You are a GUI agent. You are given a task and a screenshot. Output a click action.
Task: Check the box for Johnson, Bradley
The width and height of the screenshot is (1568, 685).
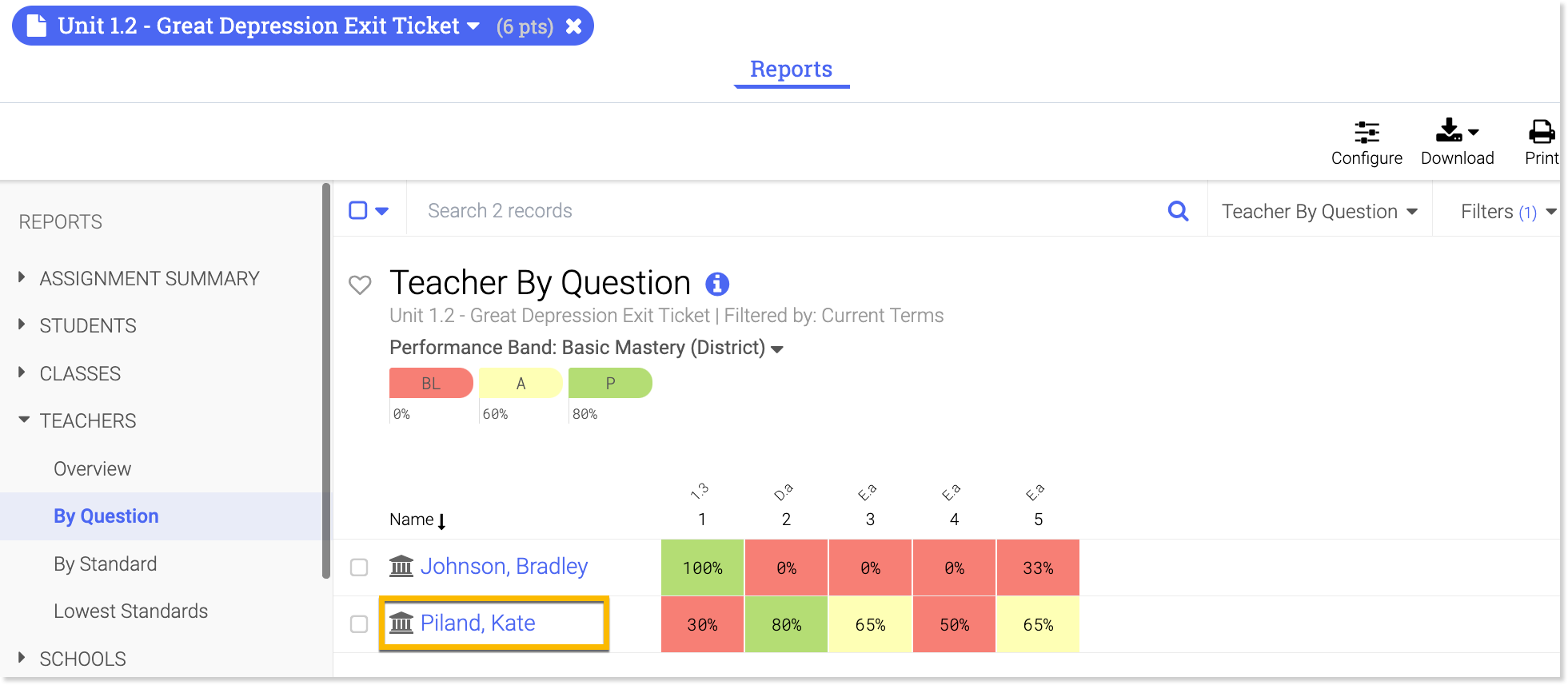(359, 568)
